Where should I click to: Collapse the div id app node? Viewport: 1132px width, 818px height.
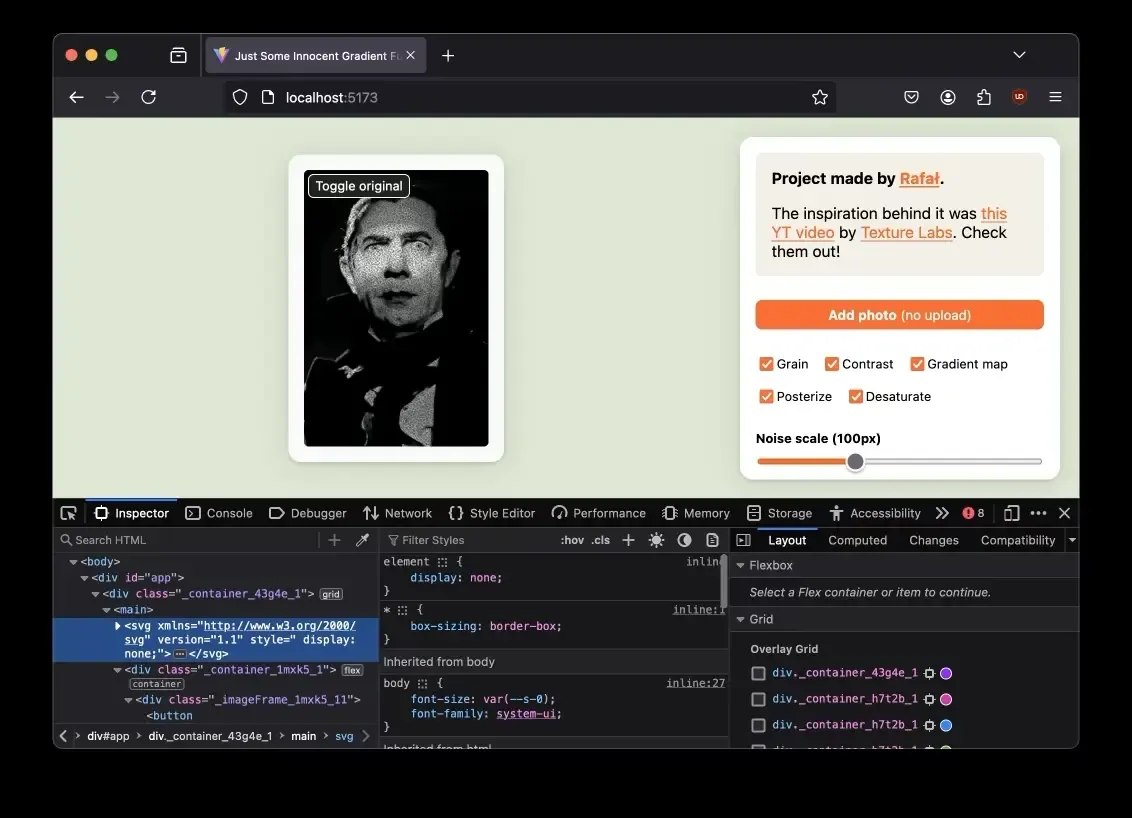coord(84,578)
